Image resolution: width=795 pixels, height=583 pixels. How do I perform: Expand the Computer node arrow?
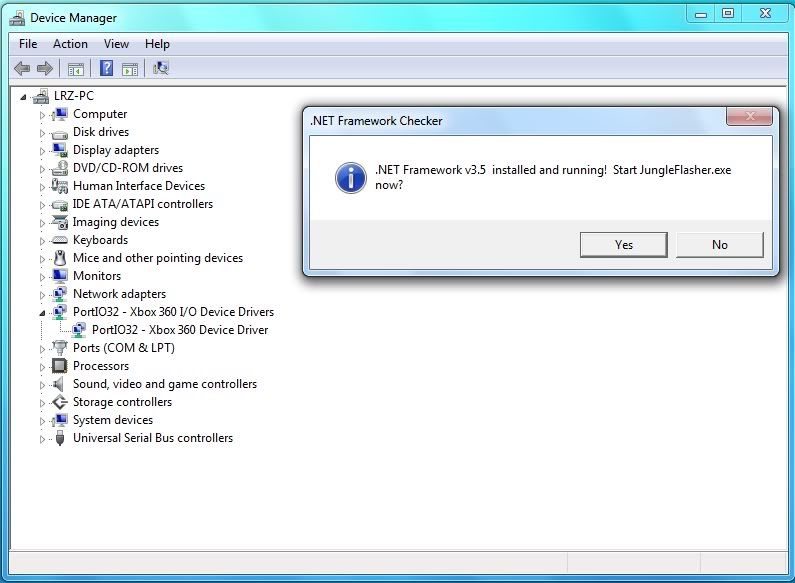click(43, 115)
